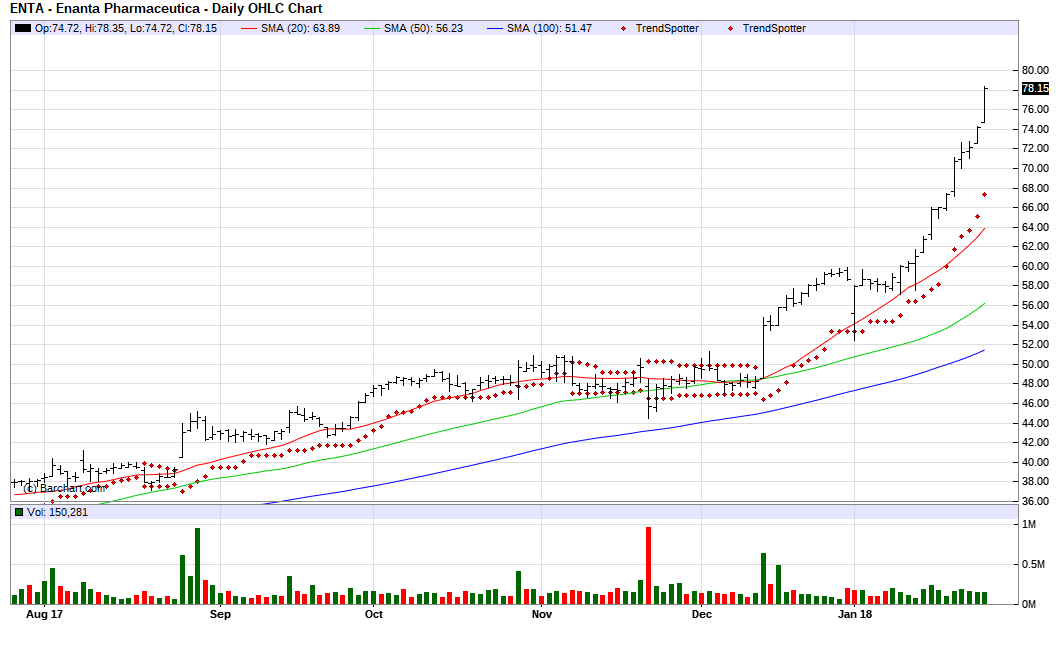Click the 74.00 price axis label

click(x=1035, y=129)
